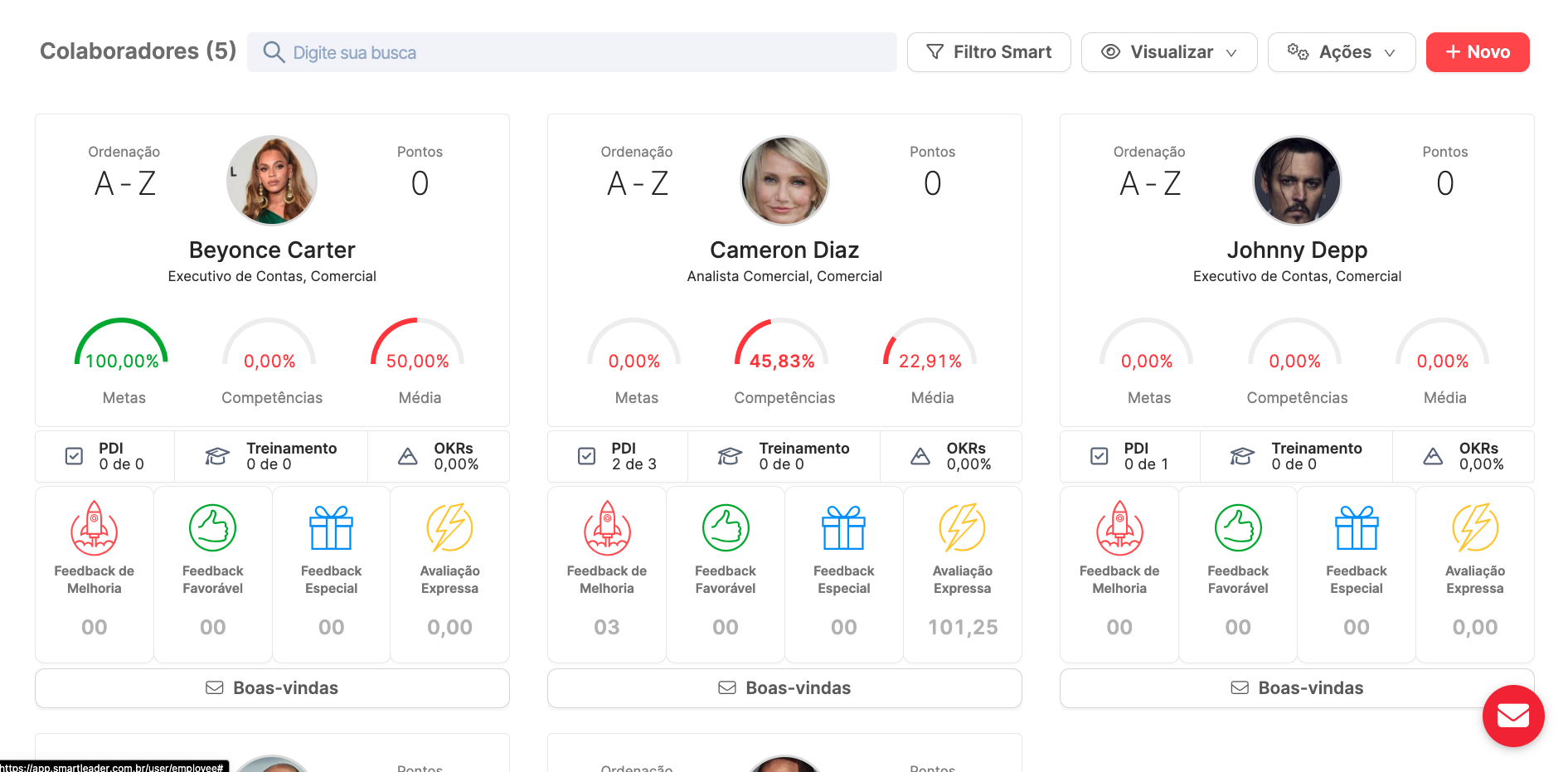Click the search magnifier icon
Viewport: 1568px width, 772px height.
(274, 51)
